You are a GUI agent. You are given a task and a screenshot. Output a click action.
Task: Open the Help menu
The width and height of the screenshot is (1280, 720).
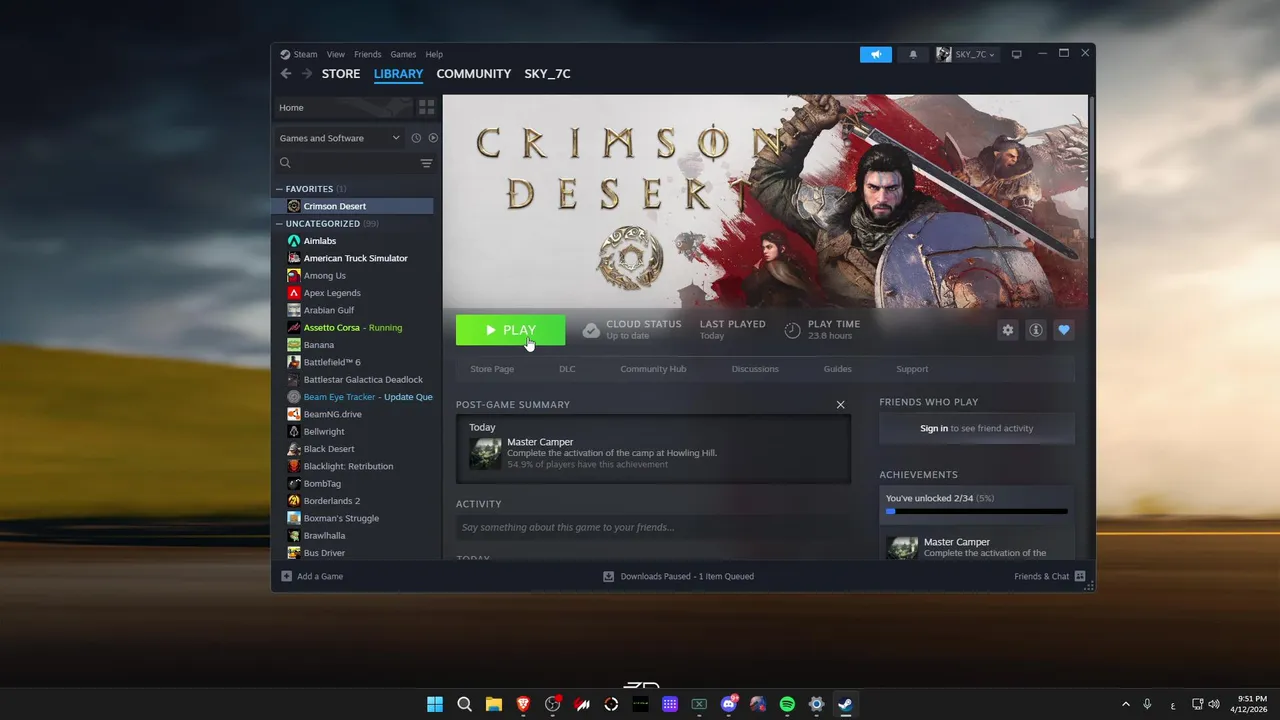(434, 54)
